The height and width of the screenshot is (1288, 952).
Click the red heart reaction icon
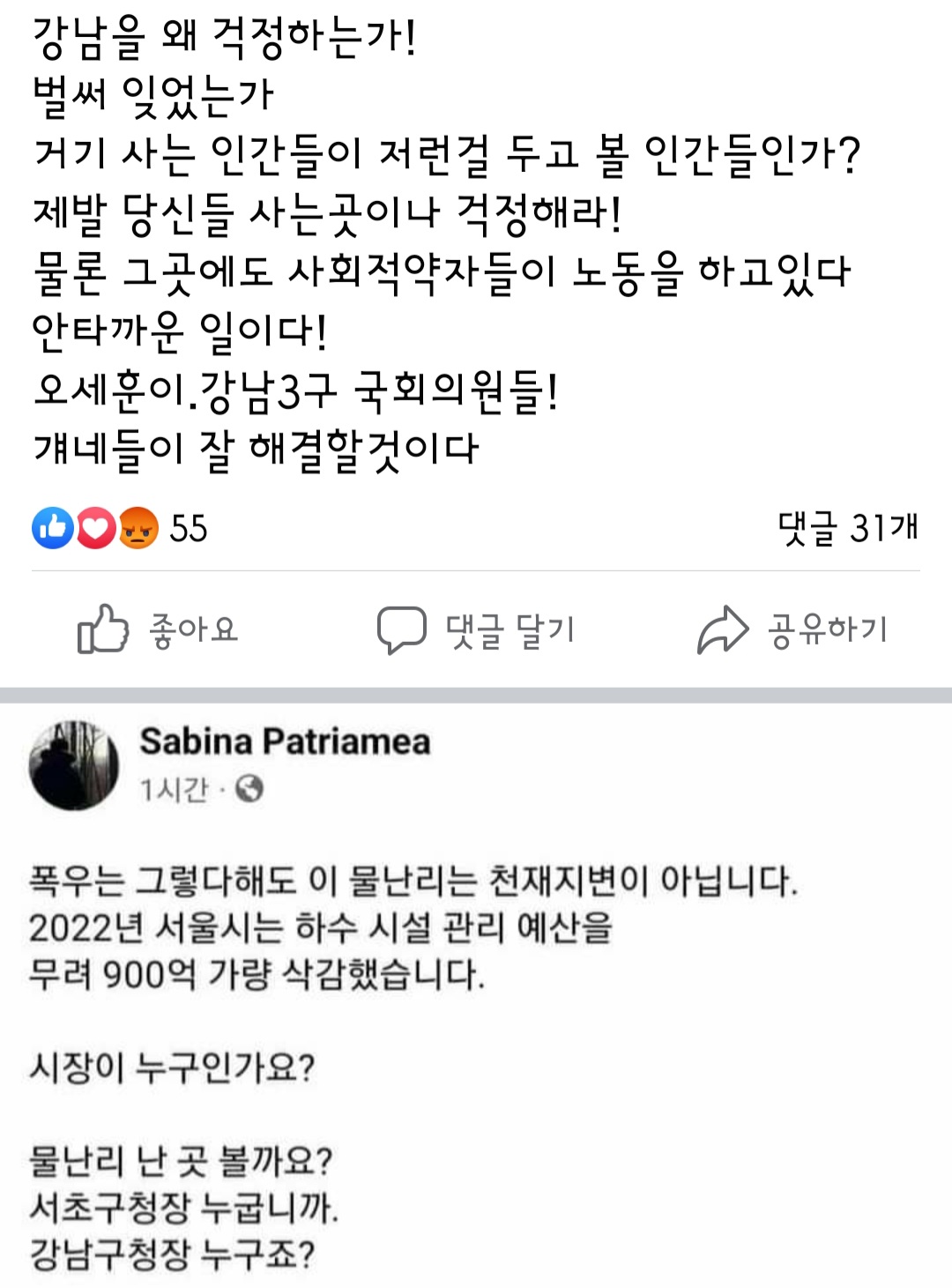95,528
